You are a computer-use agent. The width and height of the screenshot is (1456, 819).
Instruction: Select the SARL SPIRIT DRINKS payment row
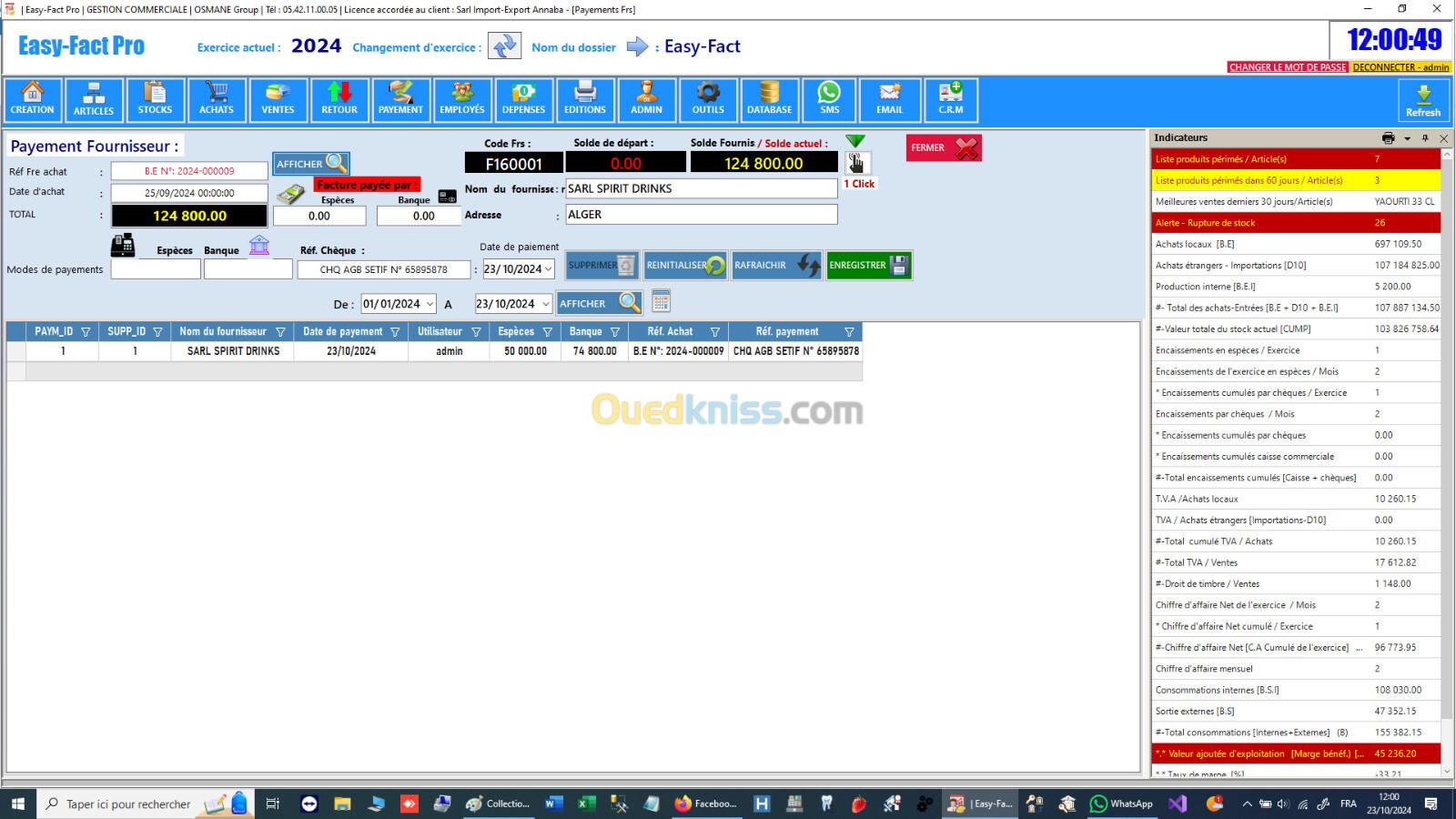pos(233,351)
